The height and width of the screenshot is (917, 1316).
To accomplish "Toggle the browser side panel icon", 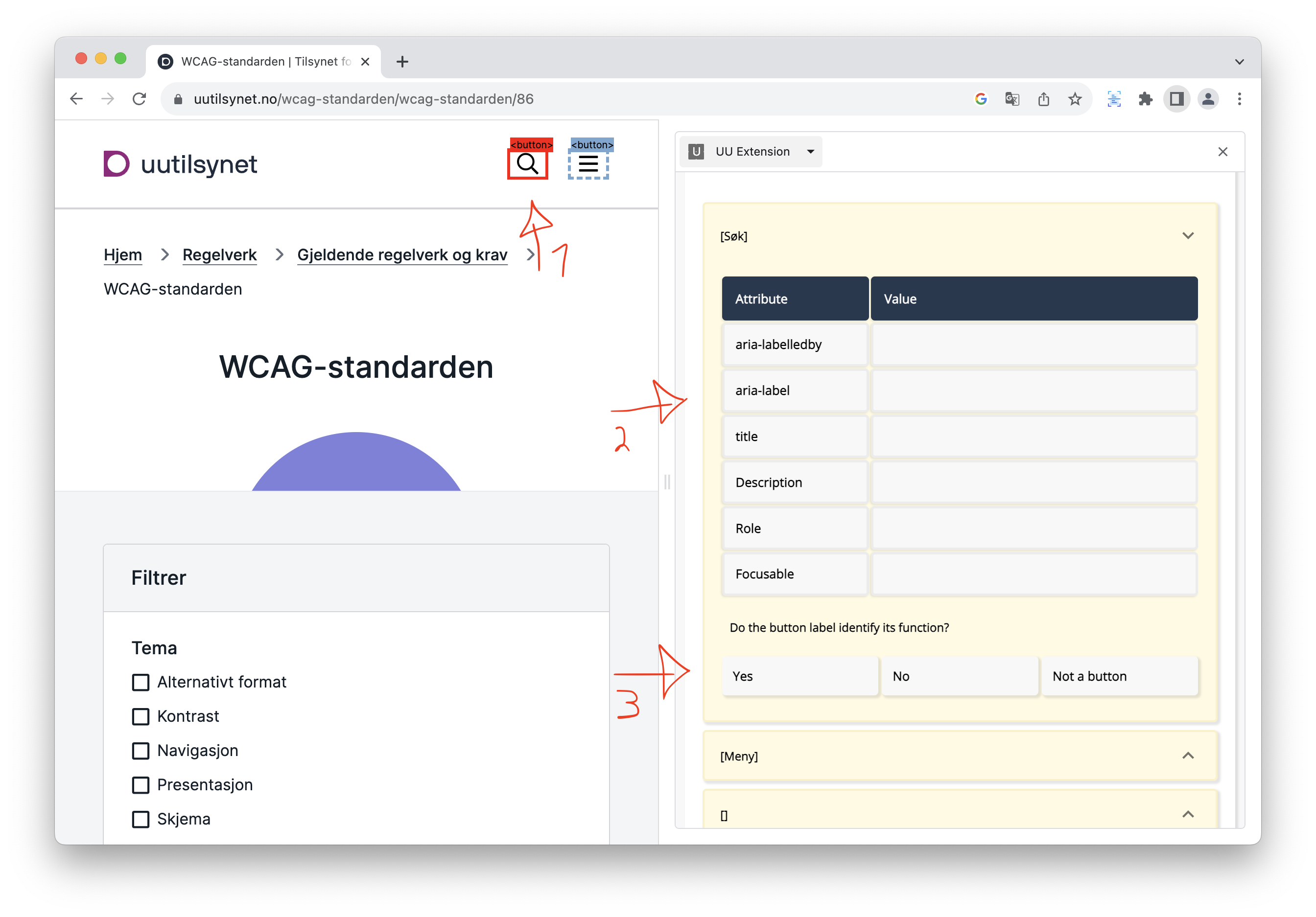I will point(1176,99).
